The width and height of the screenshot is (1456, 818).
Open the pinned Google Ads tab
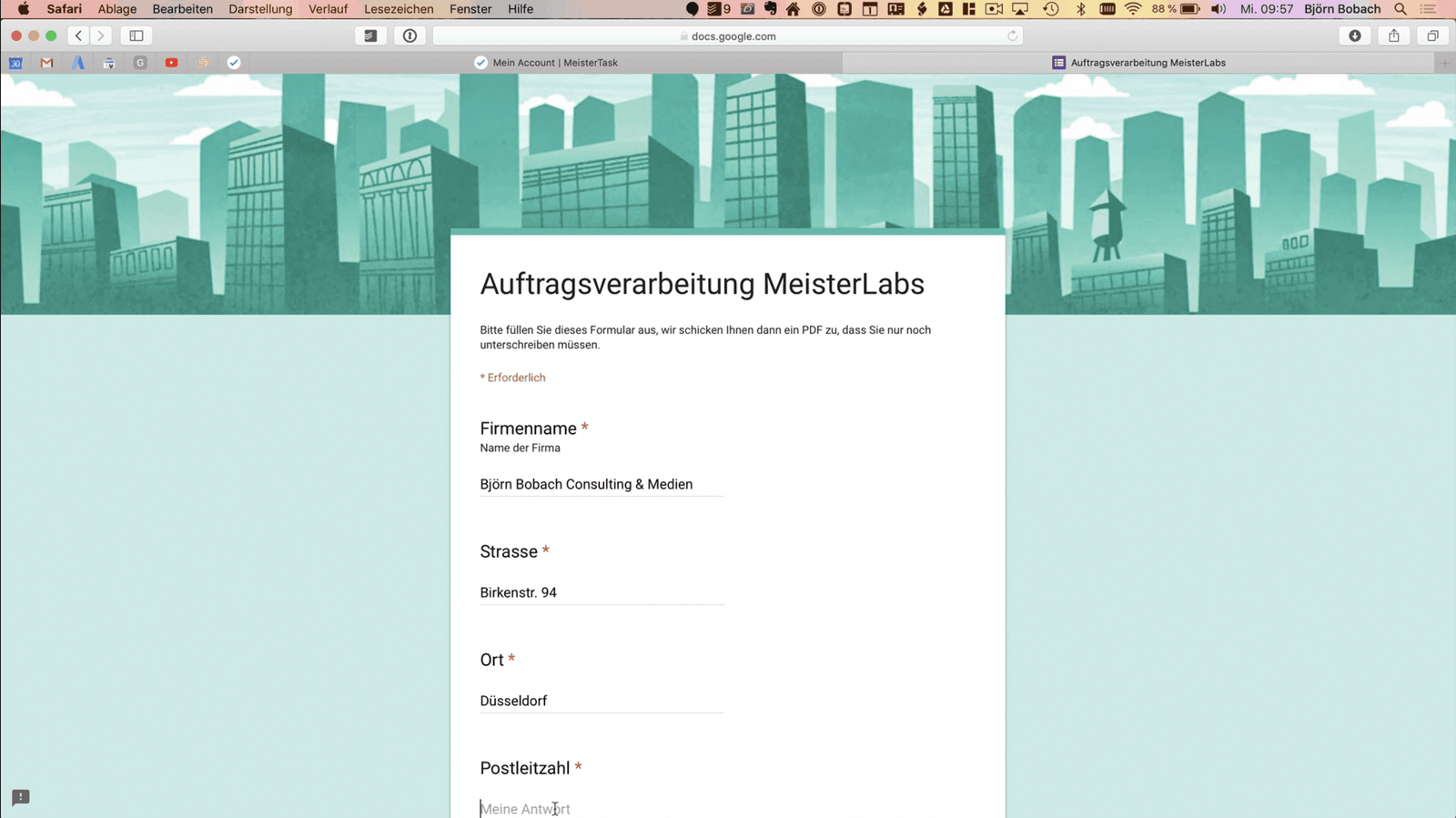click(78, 63)
